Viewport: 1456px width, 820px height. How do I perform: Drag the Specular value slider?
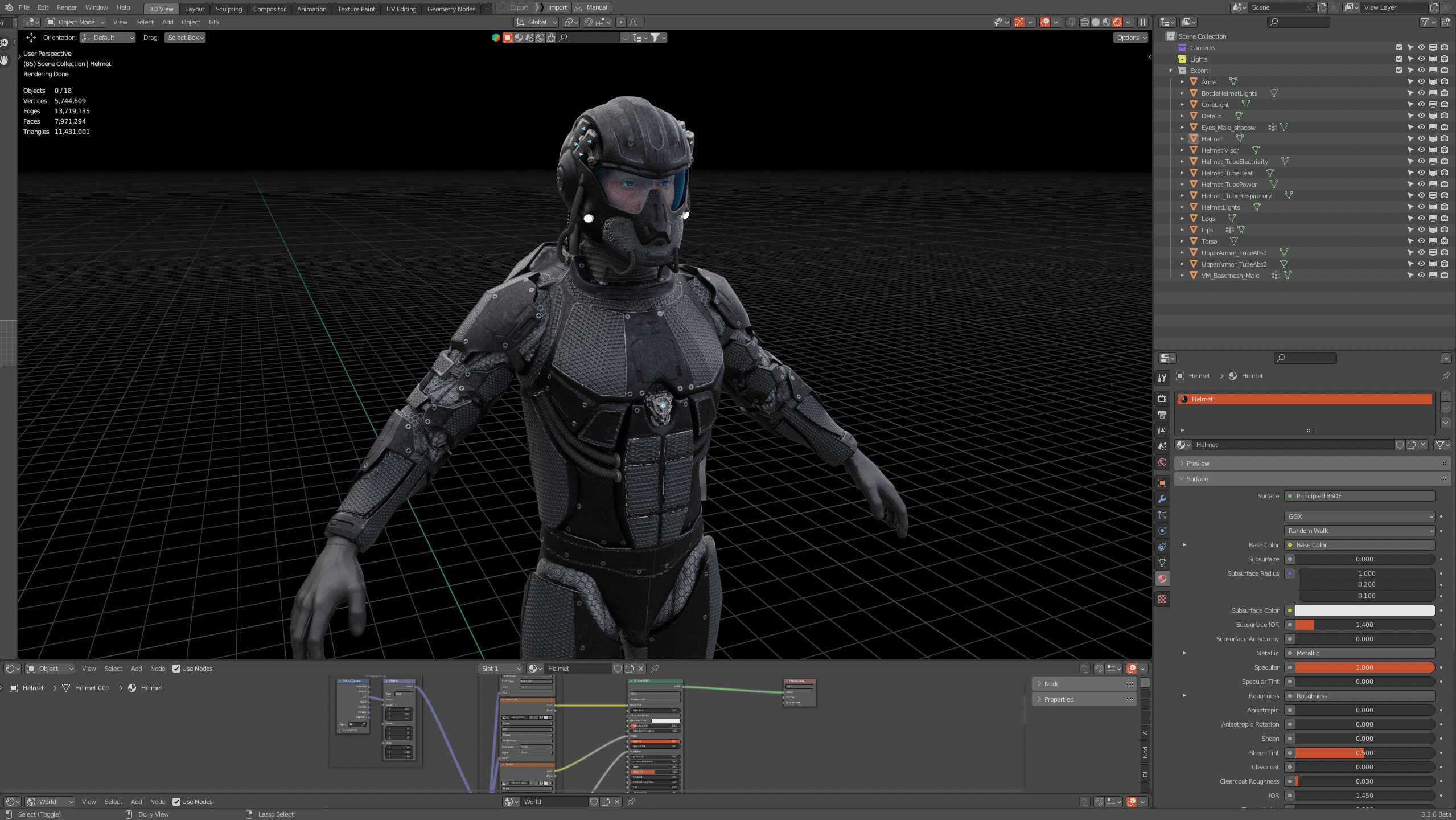point(1363,667)
